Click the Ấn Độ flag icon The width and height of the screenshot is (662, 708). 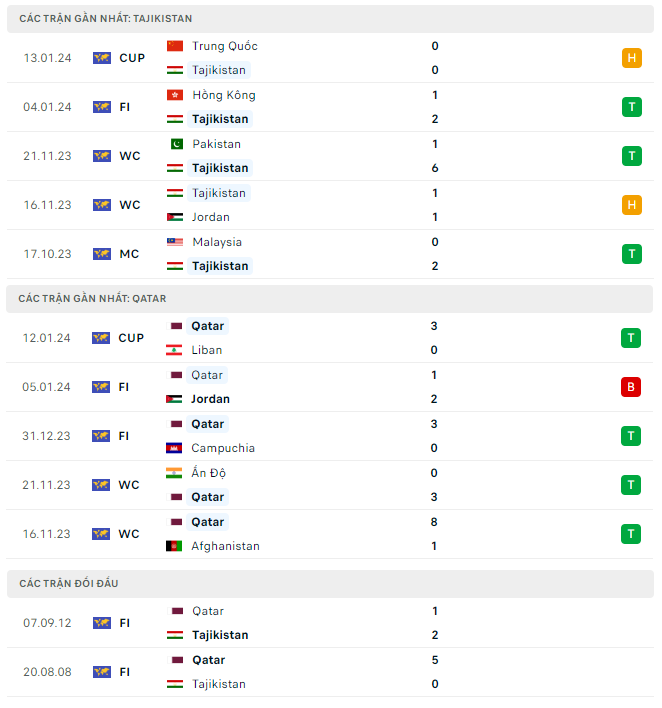(x=175, y=473)
